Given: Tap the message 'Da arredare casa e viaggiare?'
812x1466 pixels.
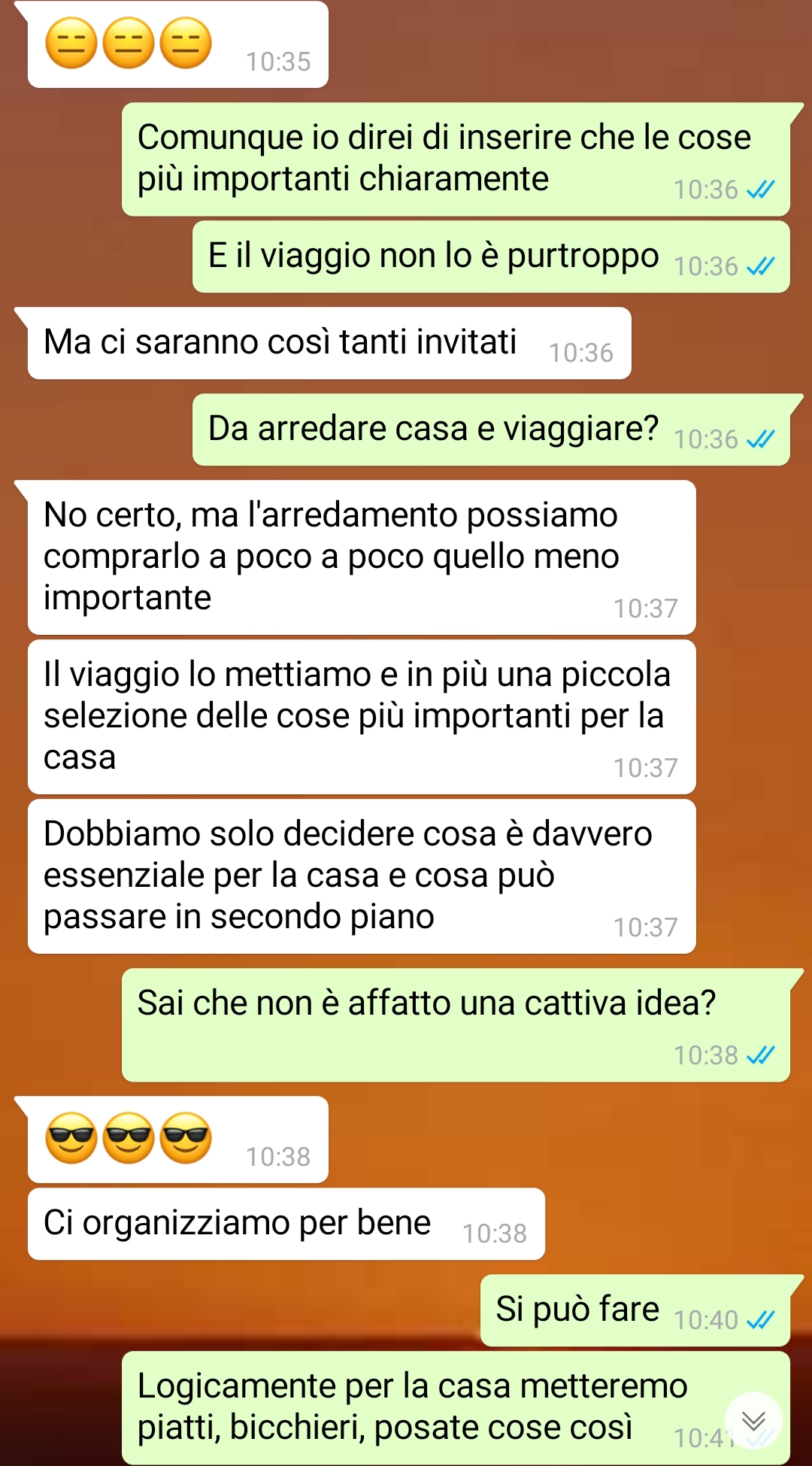Looking at the screenshot, I should (491, 429).
